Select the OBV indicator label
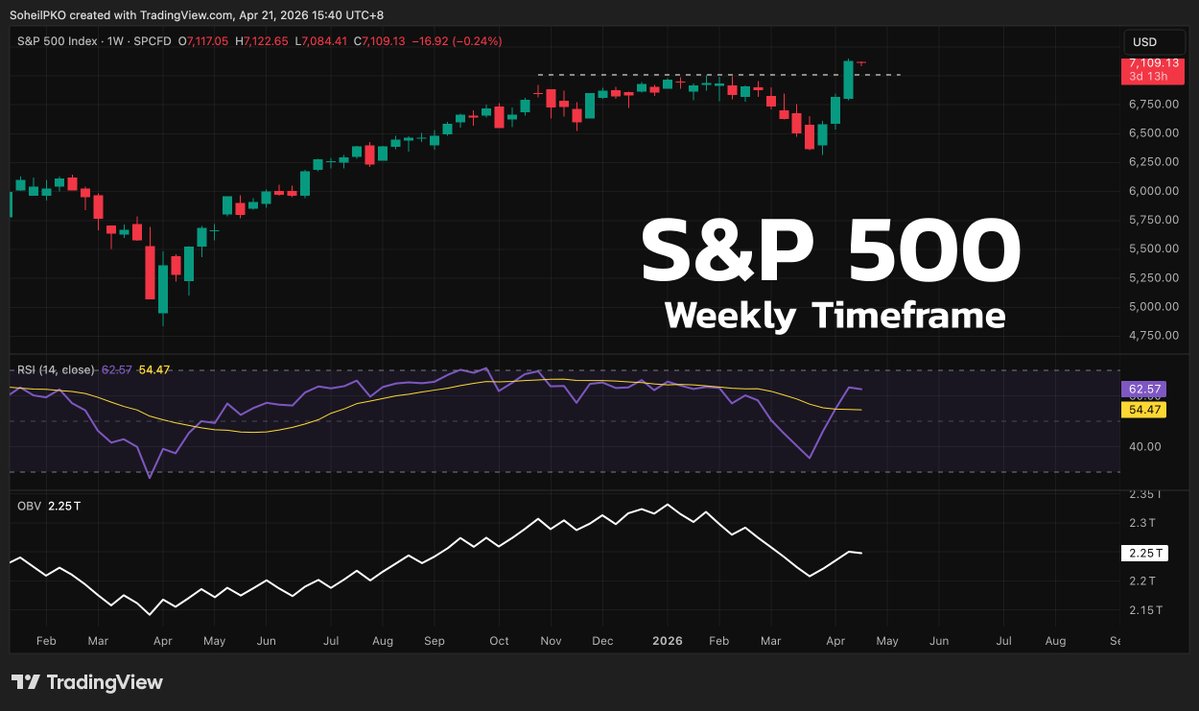1199x711 pixels. pyautogui.click(x=29, y=506)
